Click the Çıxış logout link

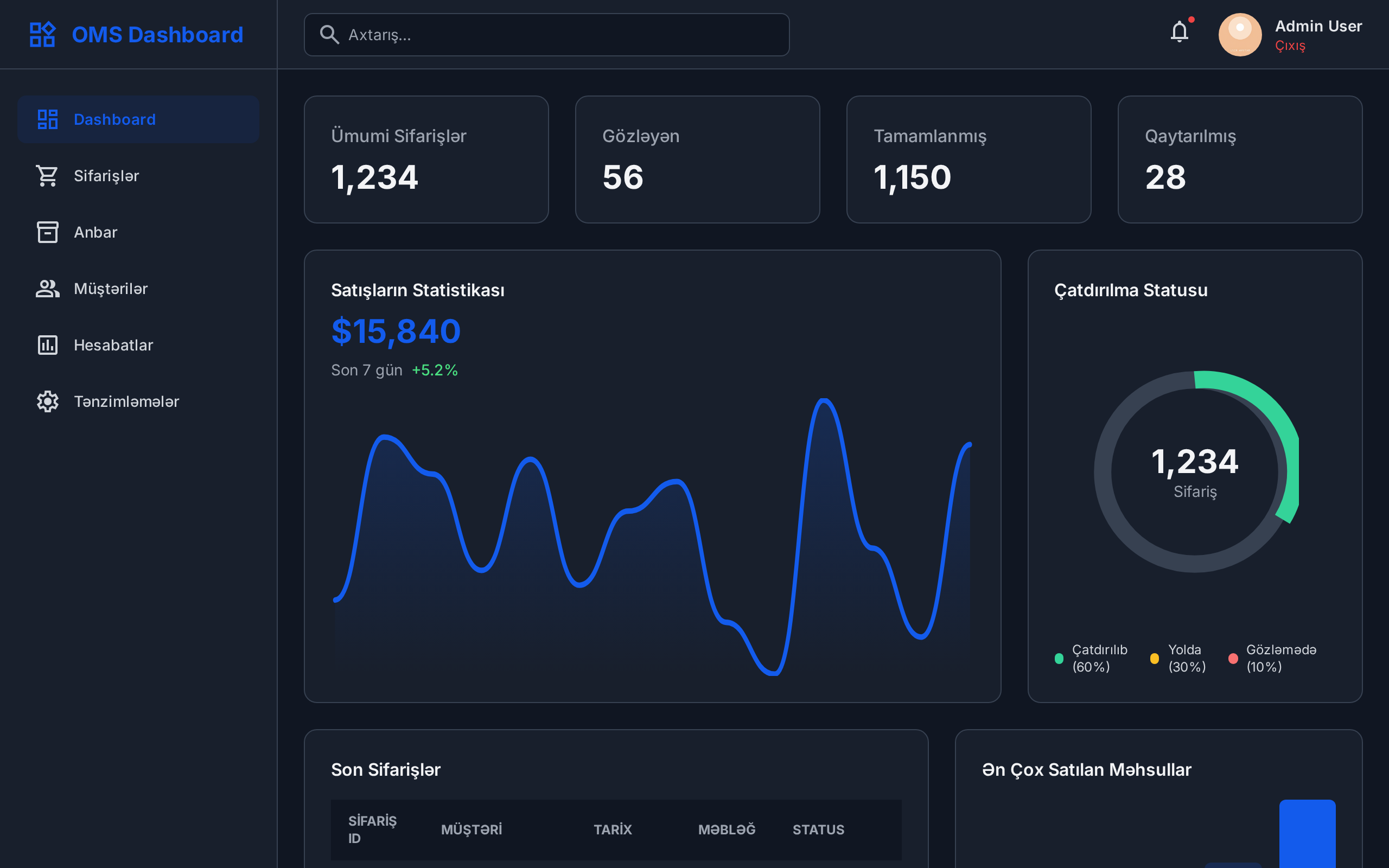1290,46
